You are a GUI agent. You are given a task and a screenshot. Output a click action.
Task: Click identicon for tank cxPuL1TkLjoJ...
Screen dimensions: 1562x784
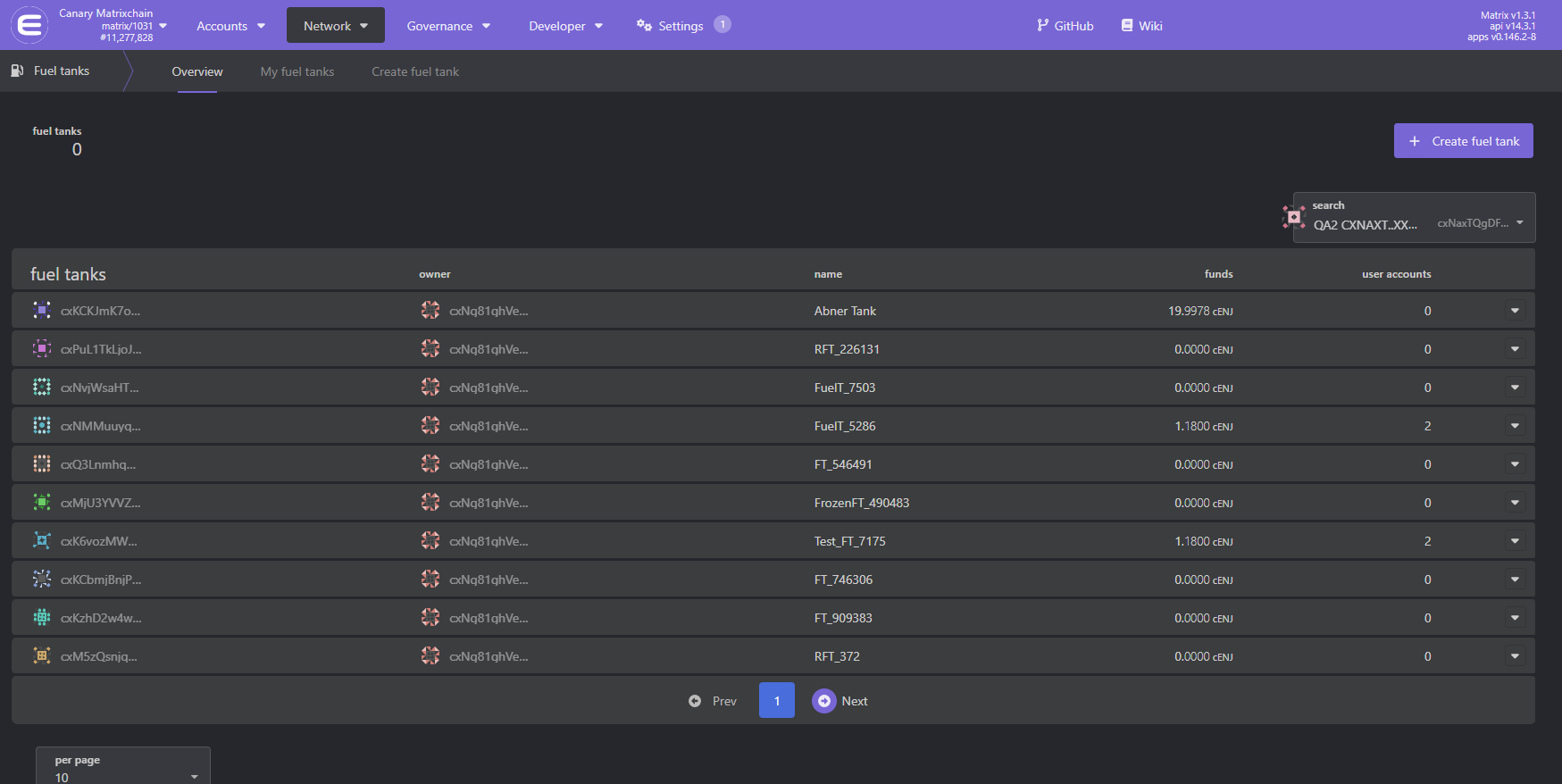(x=42, y=348)
